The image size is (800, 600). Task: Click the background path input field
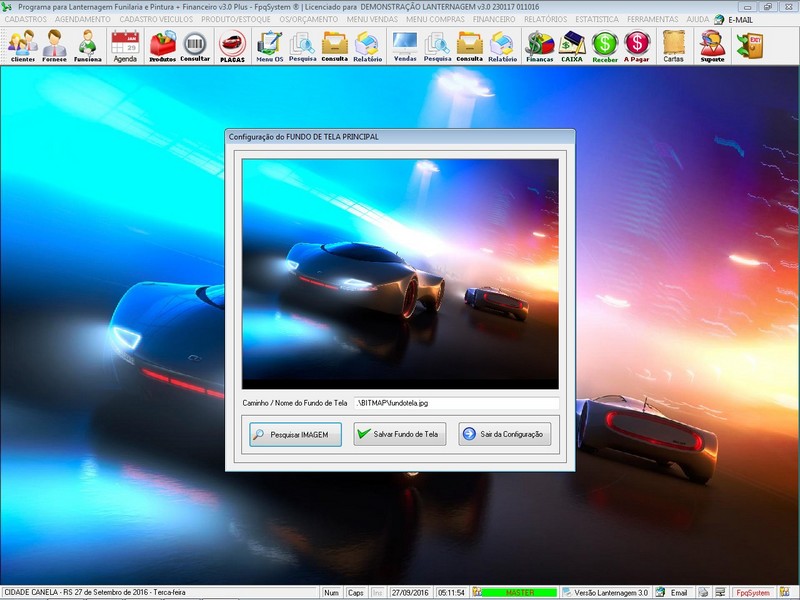pyautogui.click(x=455, y=403)
